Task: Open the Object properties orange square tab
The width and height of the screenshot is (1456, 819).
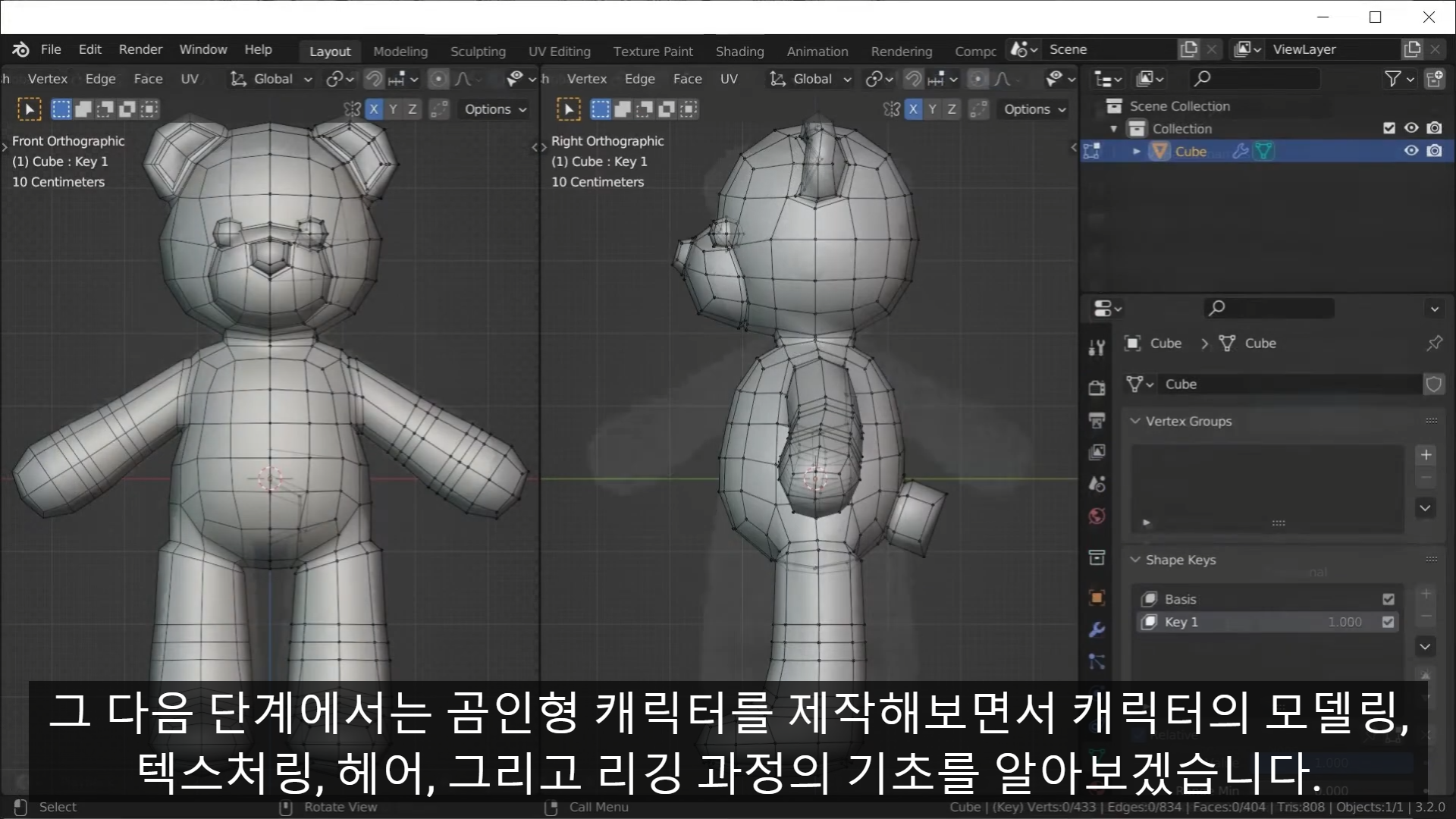Action: coord(1097,598)
